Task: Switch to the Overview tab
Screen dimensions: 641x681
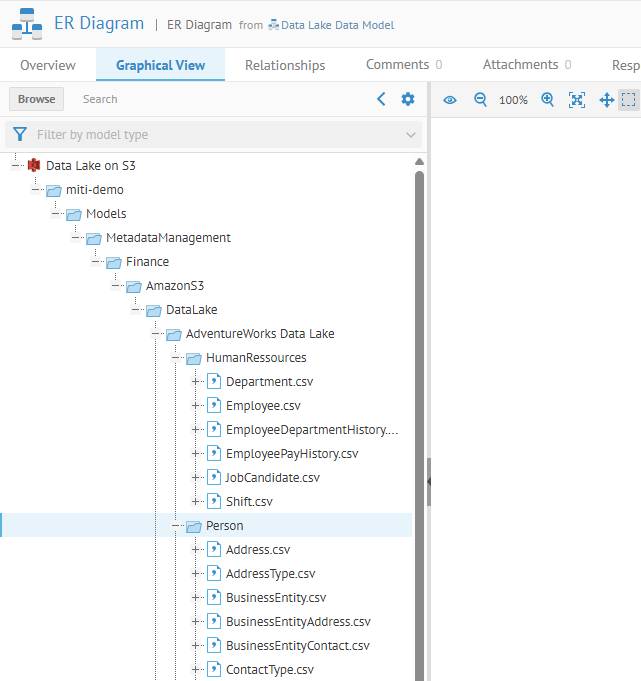Action: tap(48, 65)
